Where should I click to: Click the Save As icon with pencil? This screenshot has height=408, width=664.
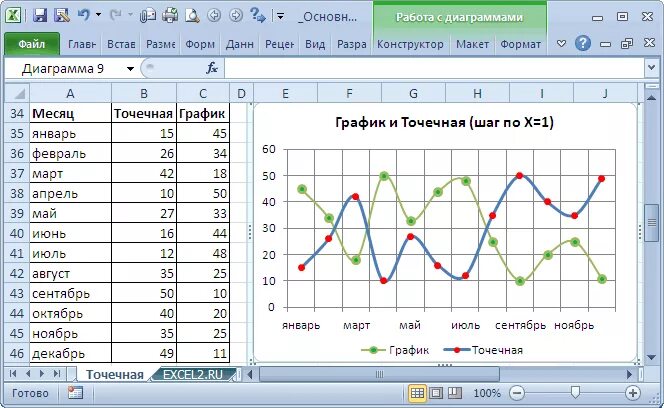tap(62, 16)
